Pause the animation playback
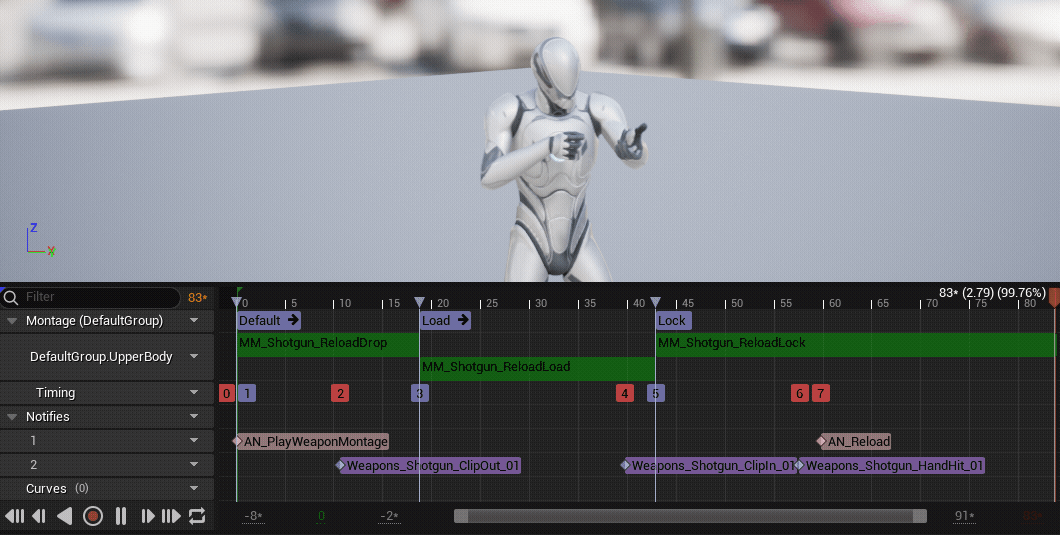The width and height of the screenshot is (1060, 535). coord(121,516)
